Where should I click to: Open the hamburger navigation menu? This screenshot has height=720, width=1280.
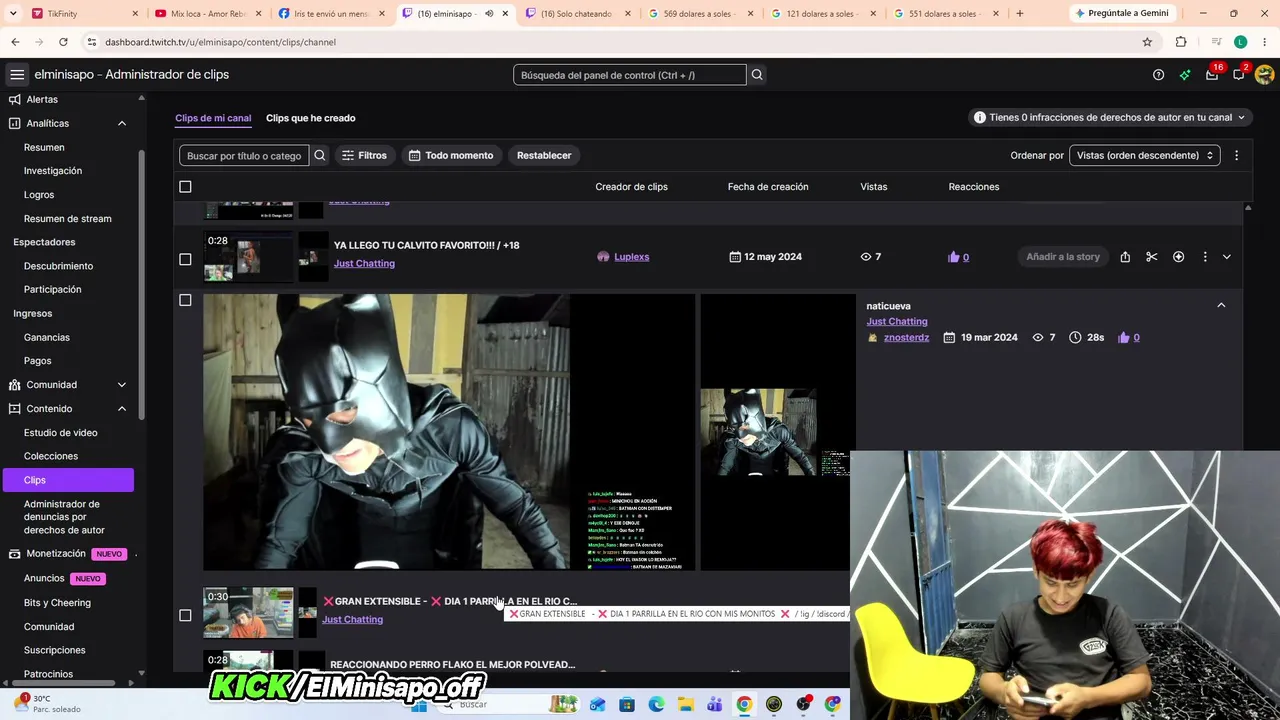click(x=17, y=75)
